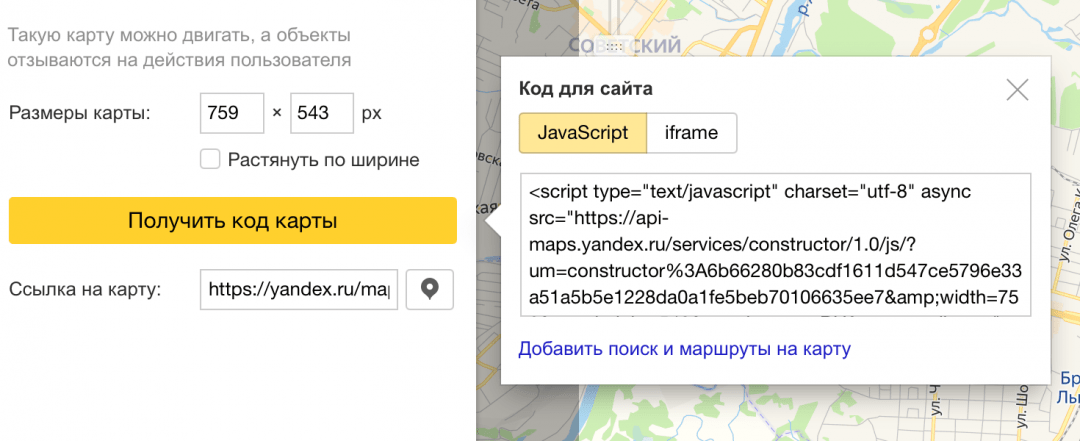1080x441 pixels.
Task: Select the map width field showing 759
Action: 232,113
